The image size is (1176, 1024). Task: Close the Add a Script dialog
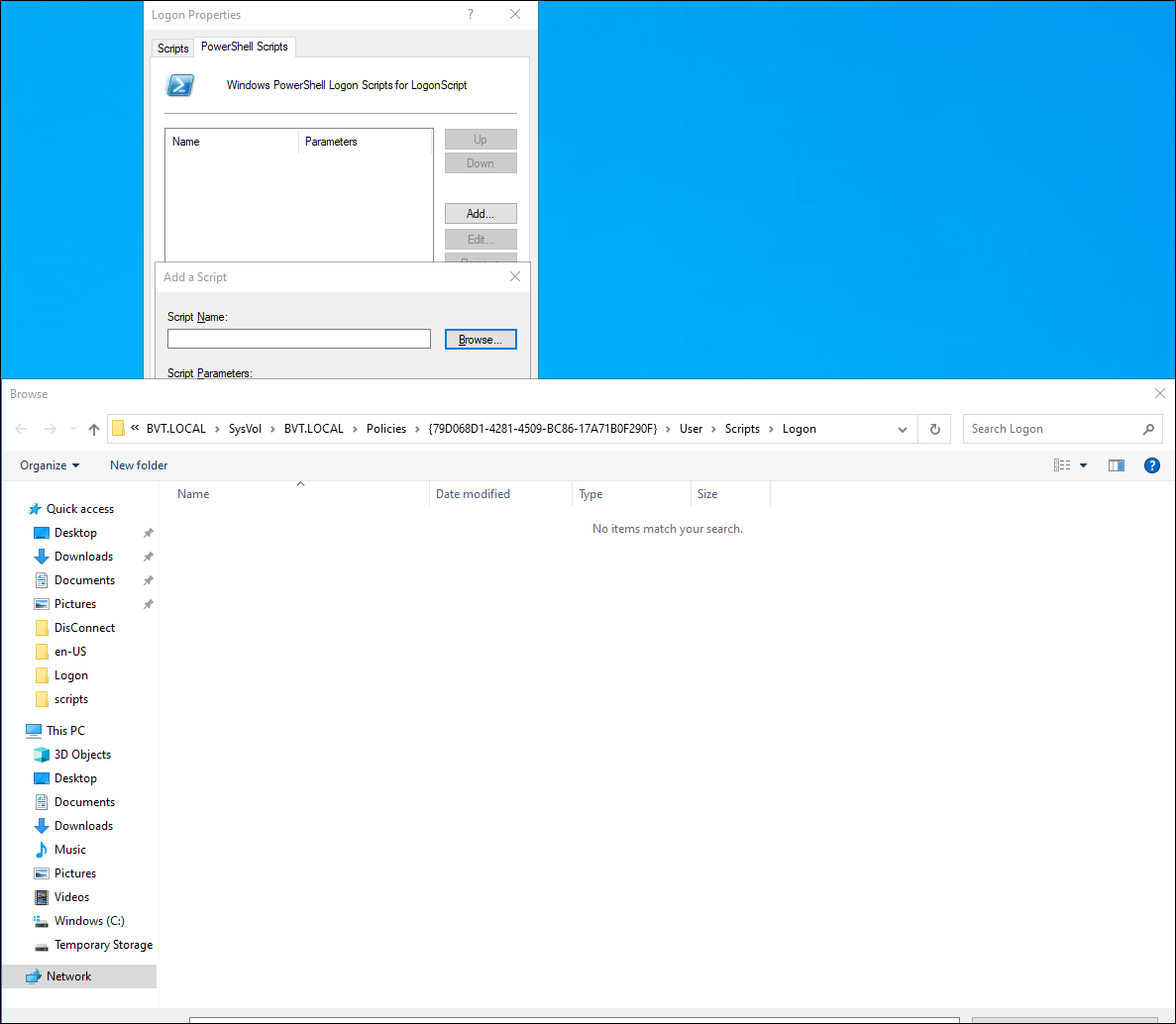pyautogui.click(x=514, y=276)
